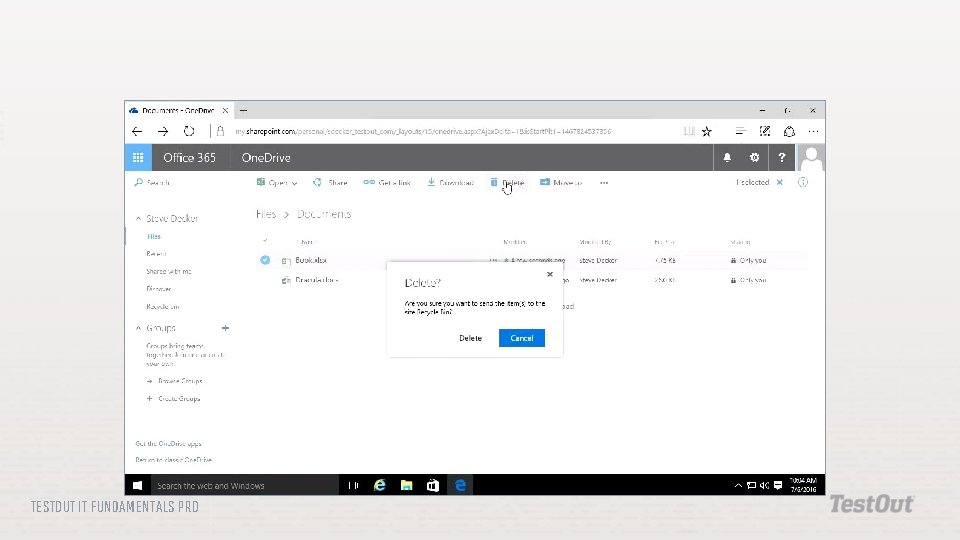This screenshot has height=540, width=960.
Task: Open Task View on the taskbar
Action: click(x=353, y=485)
